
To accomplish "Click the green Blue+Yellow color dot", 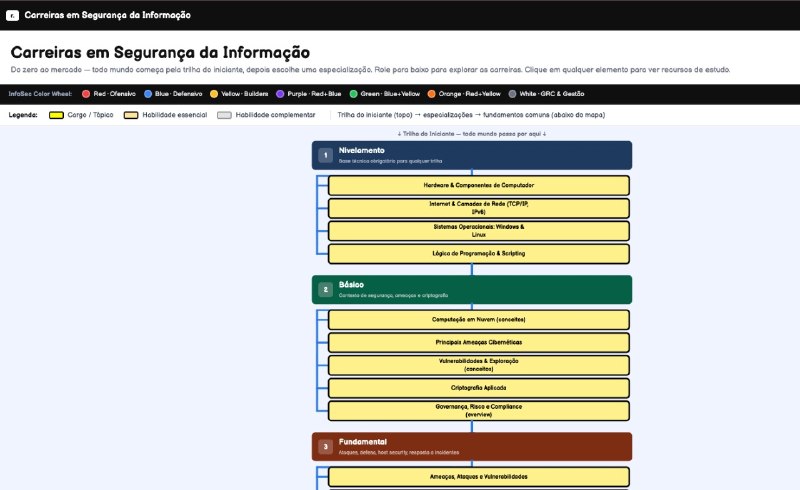I will tap(353, 94).
